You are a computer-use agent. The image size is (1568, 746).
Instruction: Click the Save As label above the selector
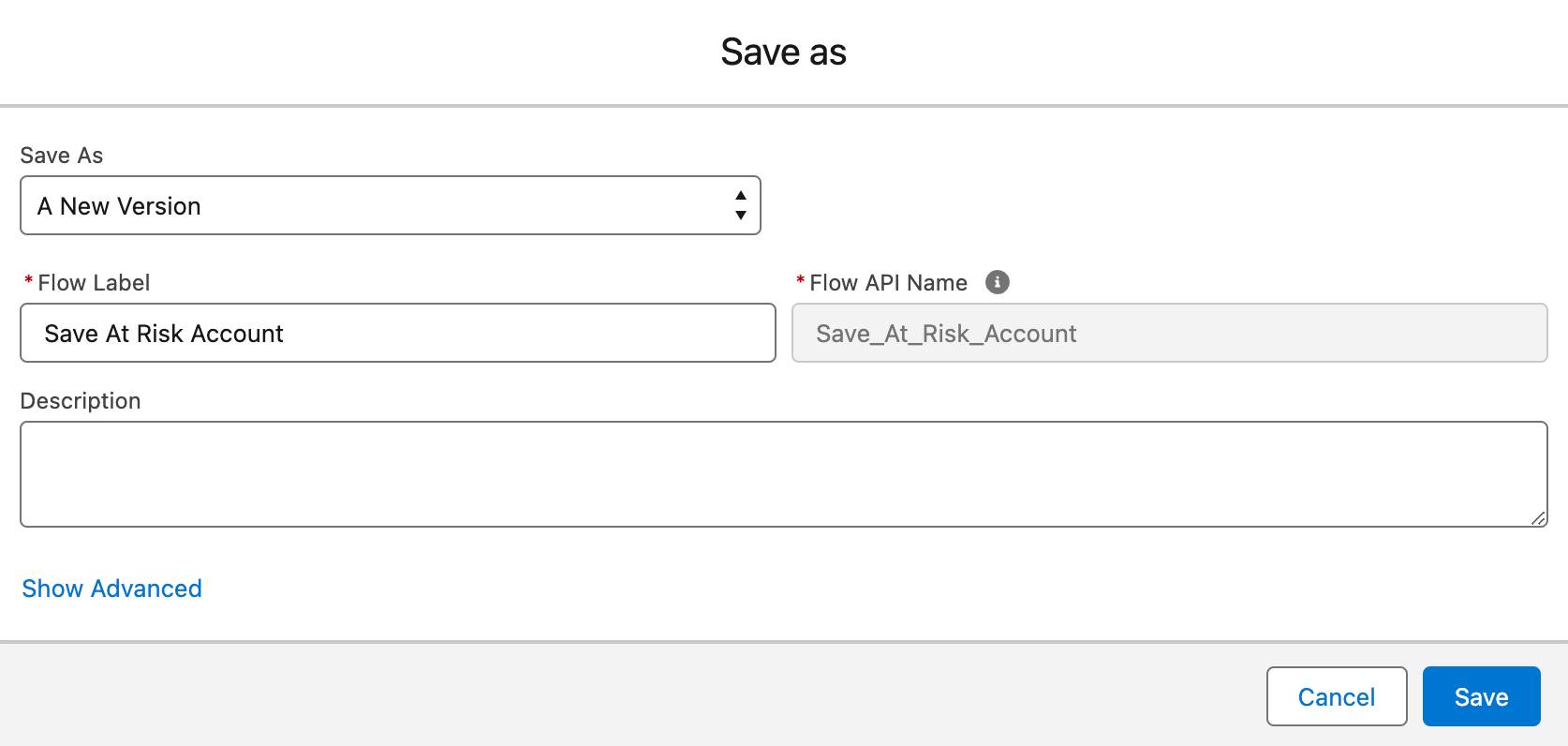[x=62, y=156]
